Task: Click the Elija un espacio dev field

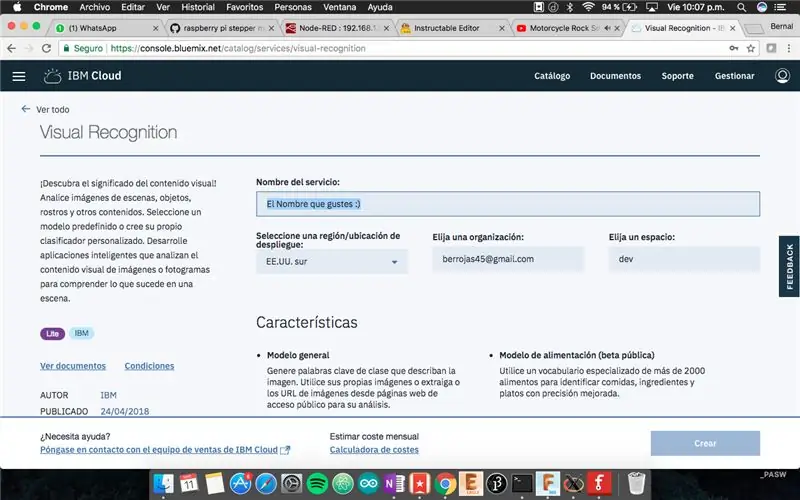Action: click(684, 259)
